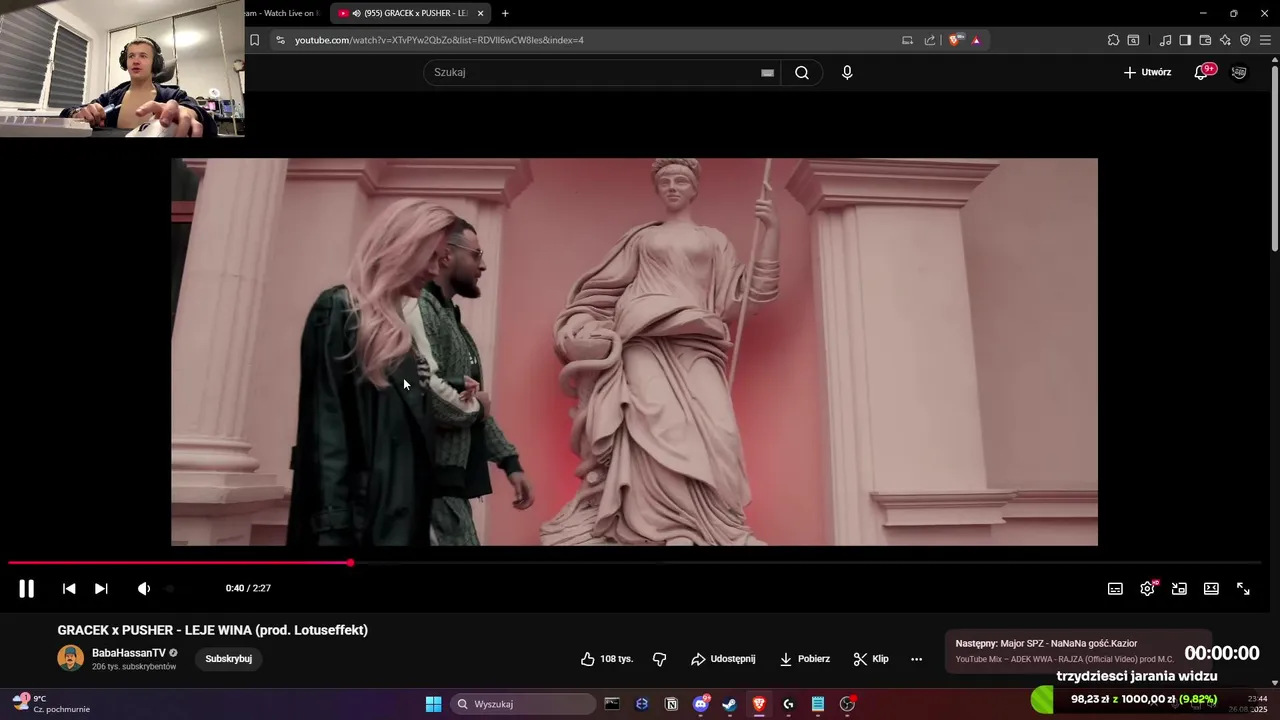This screenshot has width=1280, height=720.
Task: Open browser extensions puzzle icon
Action: coord(1113,40)
